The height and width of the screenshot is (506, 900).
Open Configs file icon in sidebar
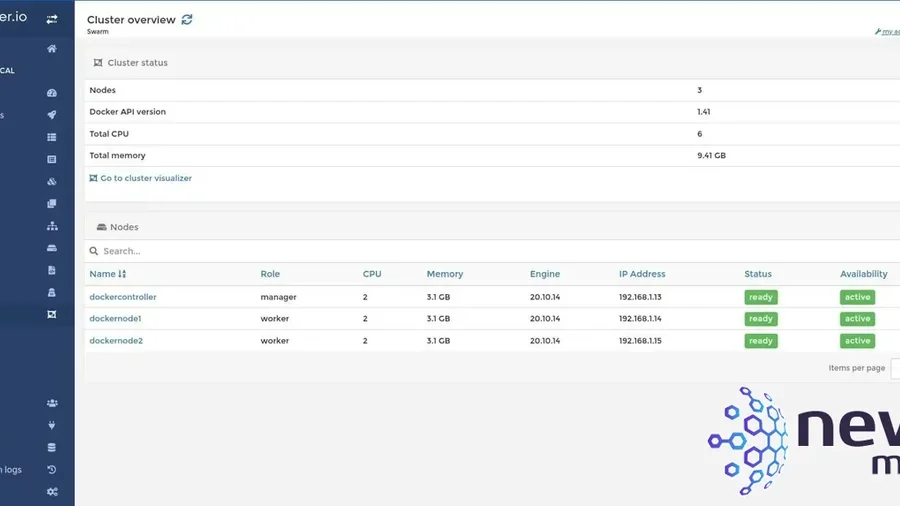coord(52,270)
